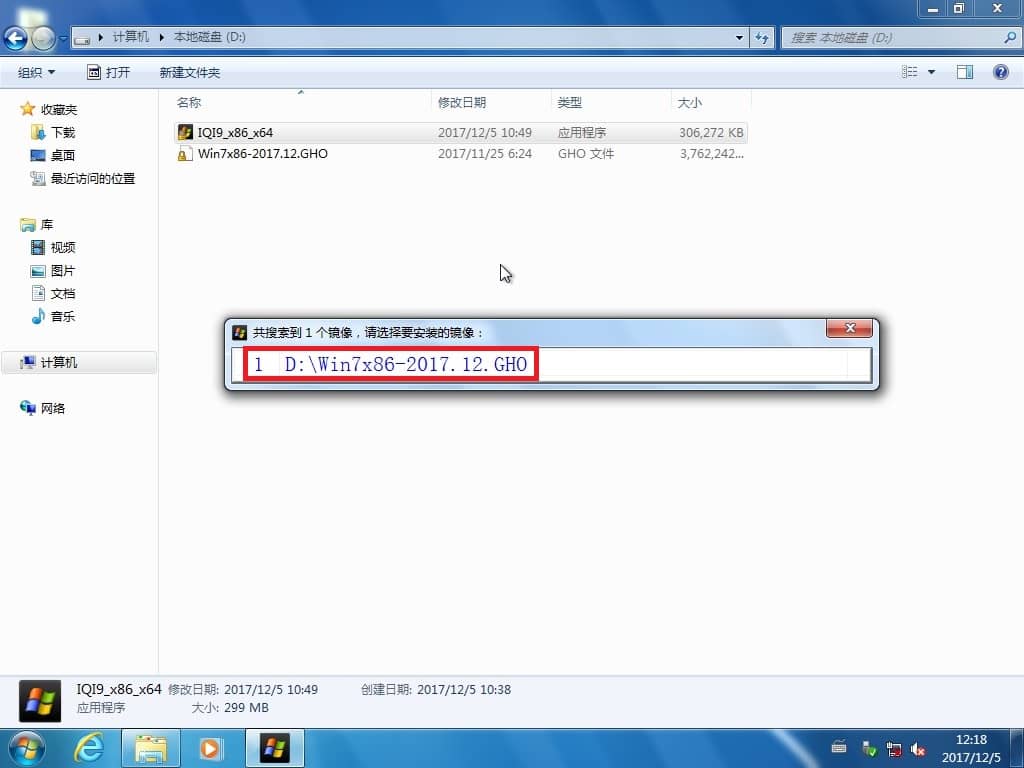Image resolution: width=1024 pixels, height=768 pixels.
Task: Select 下载 under favorites
Action: coord(62,132)
